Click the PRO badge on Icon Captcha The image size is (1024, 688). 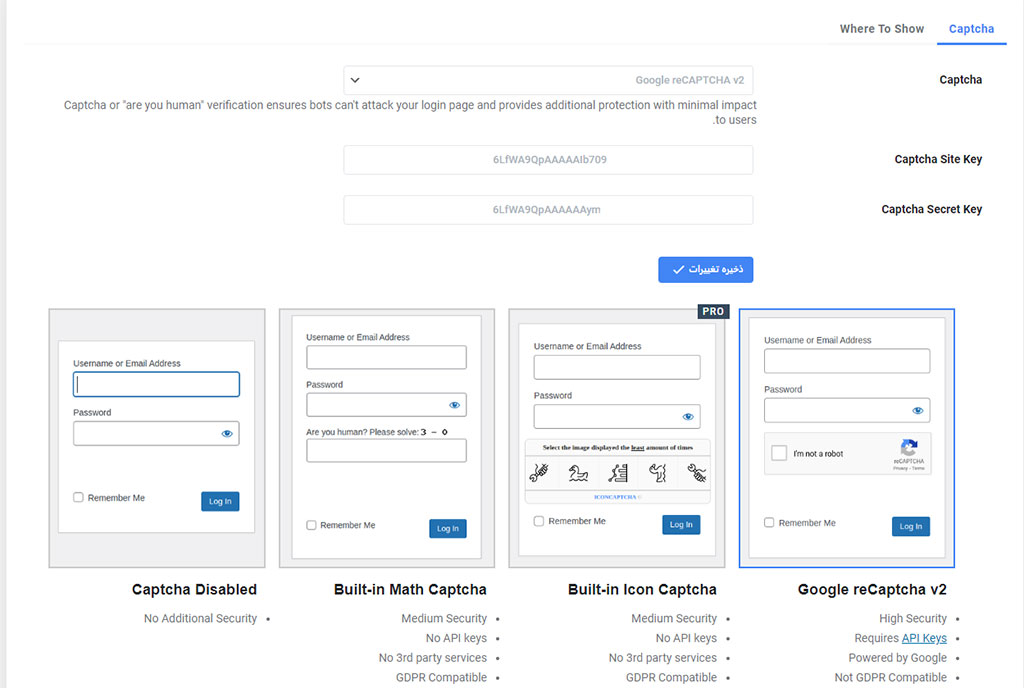[712, 311]
